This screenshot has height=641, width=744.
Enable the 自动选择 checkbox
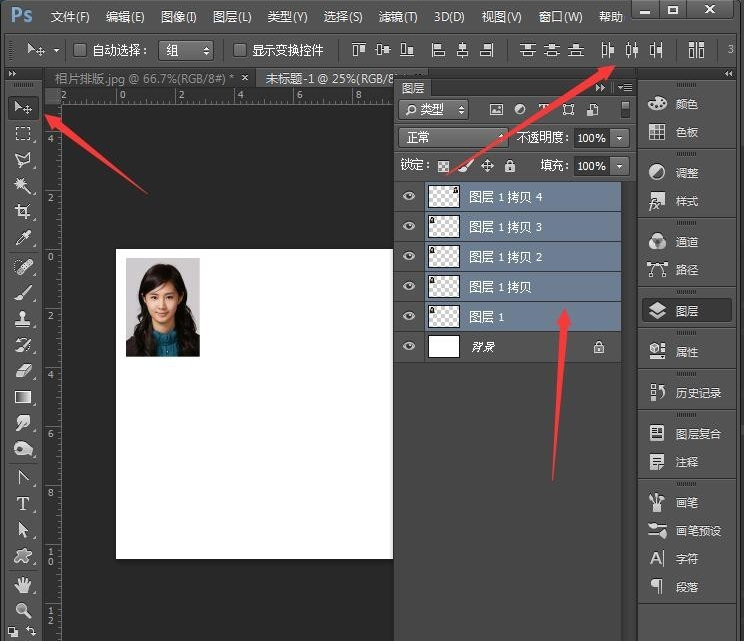point(81,50)
